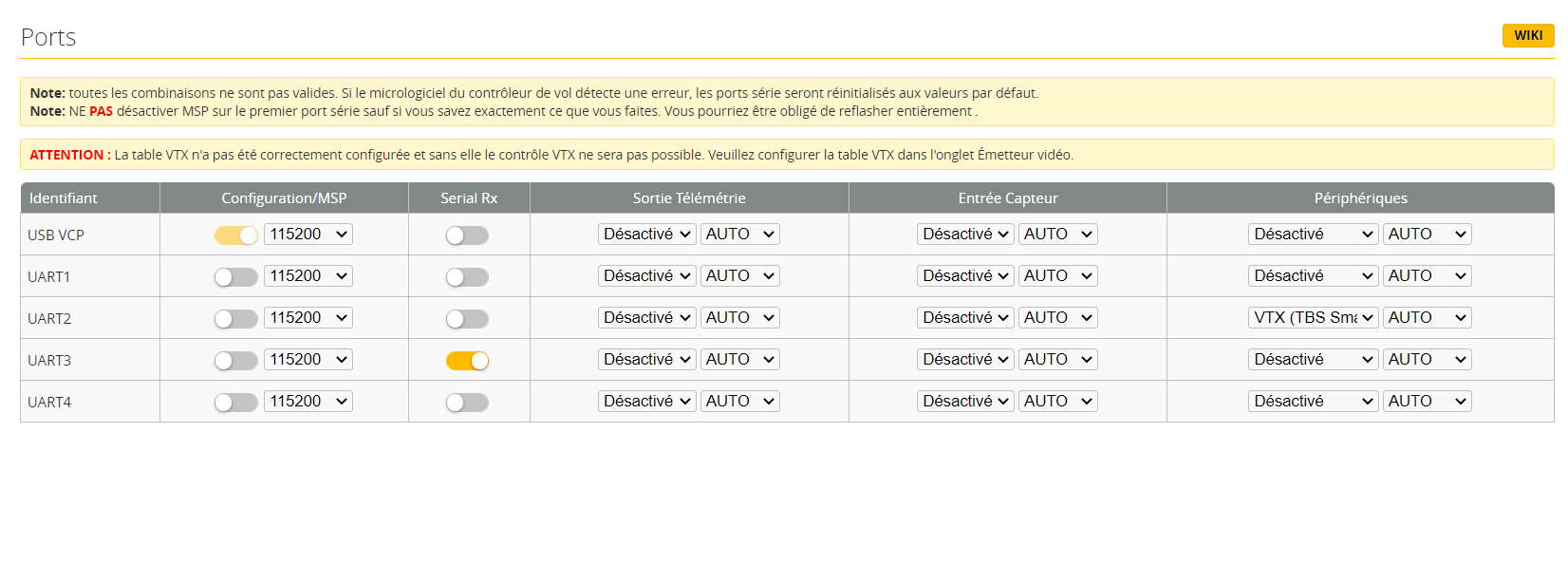
Task: Open USB VCP MSP baud rate dropdown
Action: pos(308,235)
